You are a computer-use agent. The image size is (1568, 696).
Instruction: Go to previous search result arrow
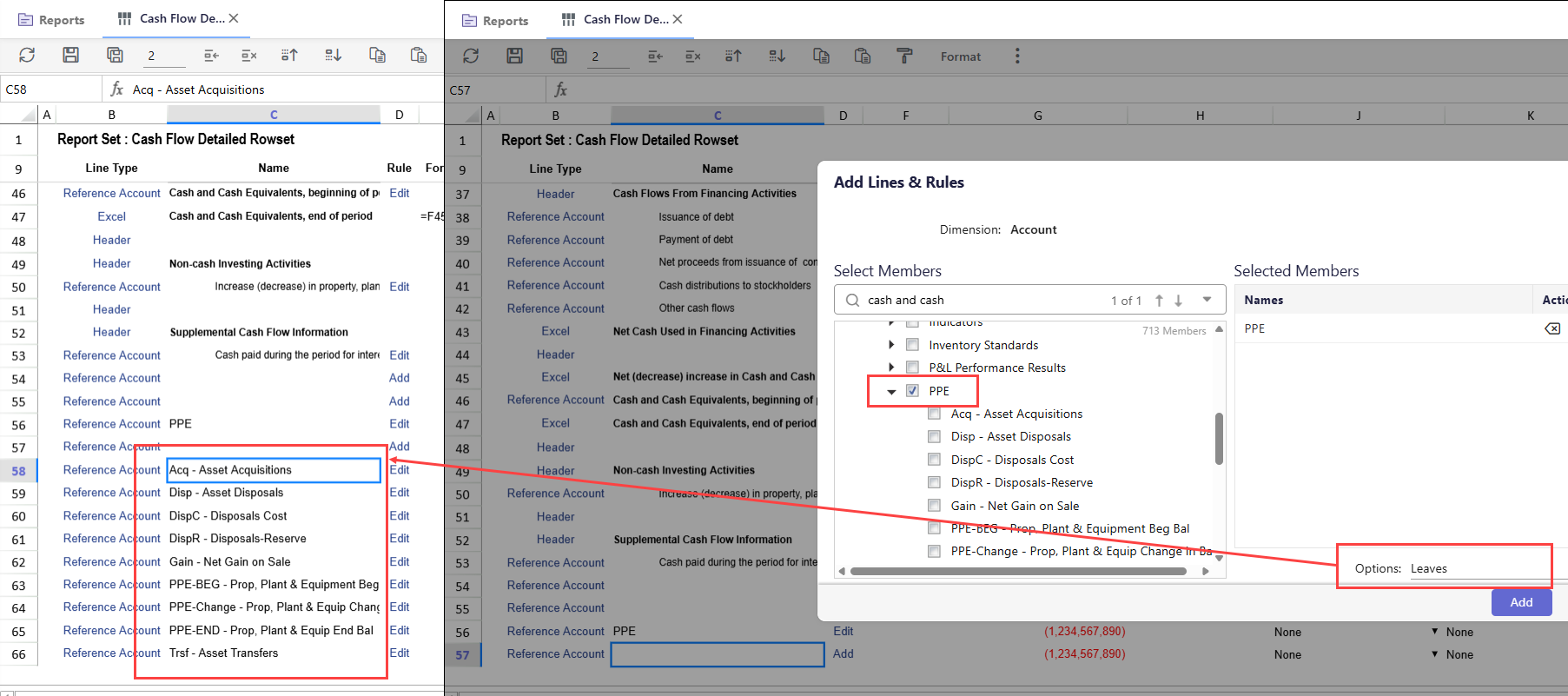coord(1159,300)
